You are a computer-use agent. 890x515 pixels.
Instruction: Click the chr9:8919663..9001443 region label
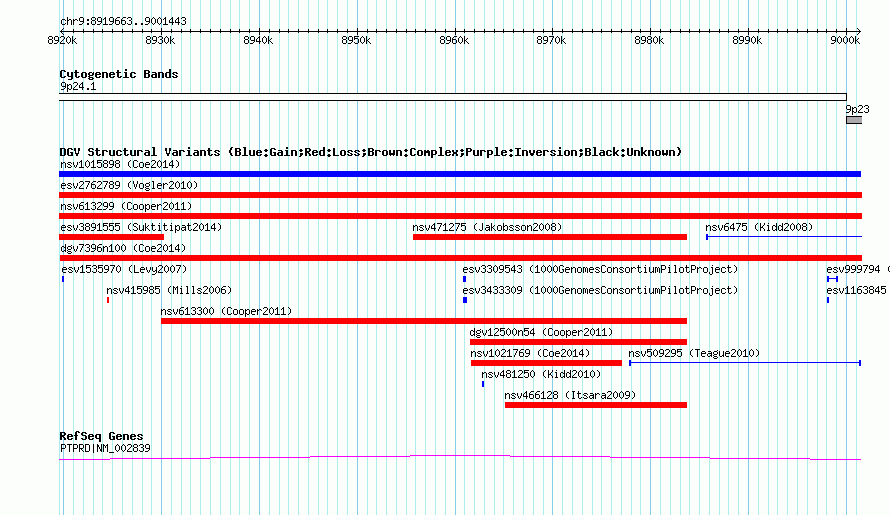point(123,21)
